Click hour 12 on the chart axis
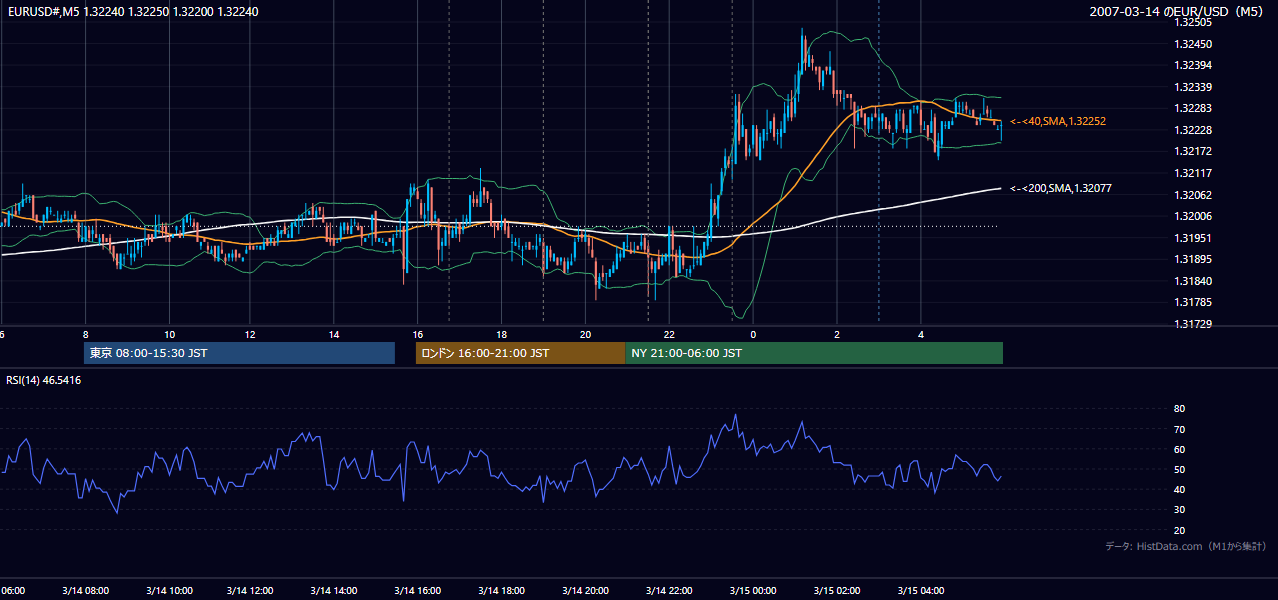 pos(251,334)
